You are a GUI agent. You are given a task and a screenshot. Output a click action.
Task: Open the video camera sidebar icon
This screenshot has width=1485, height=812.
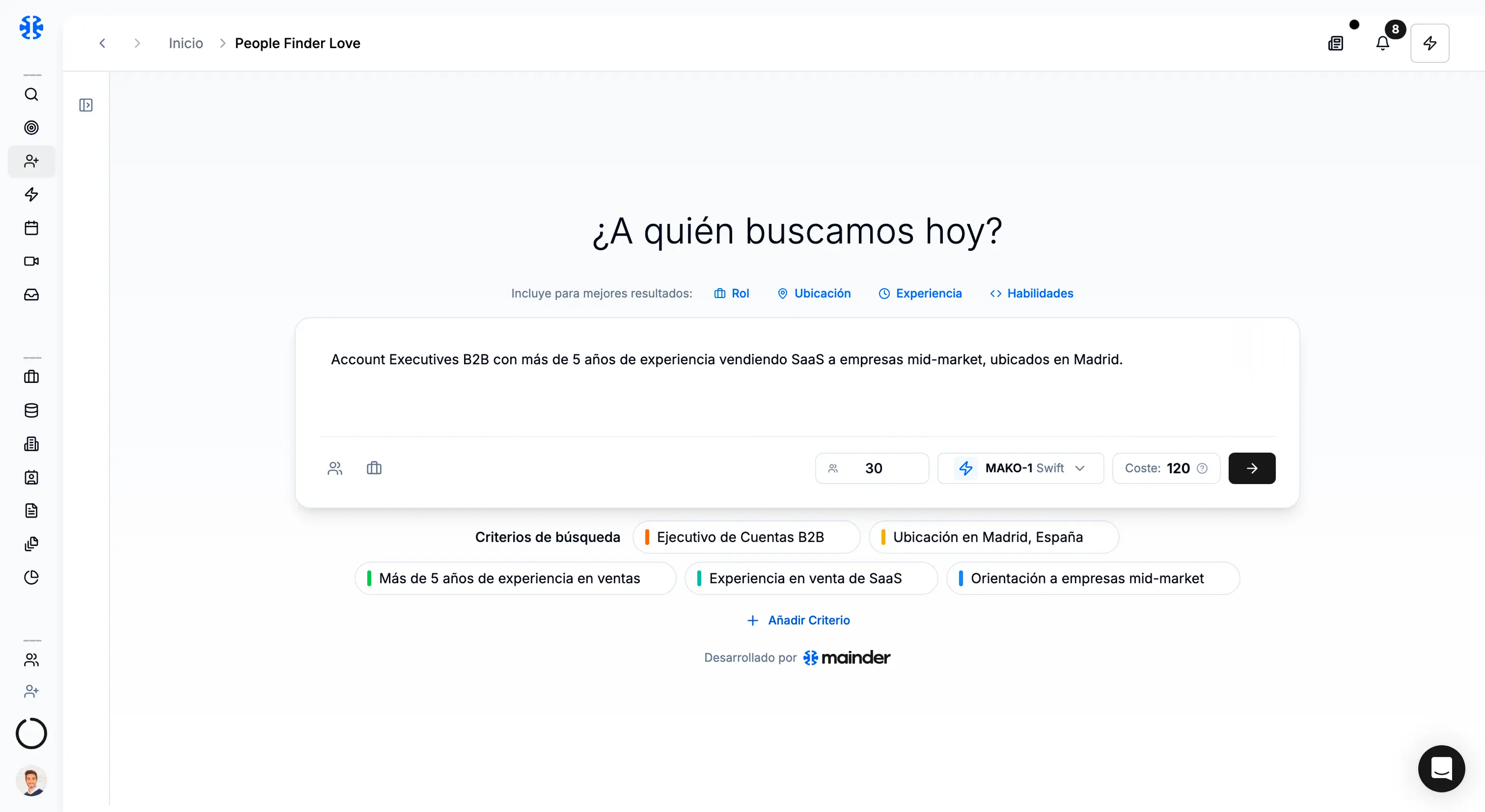31,261
